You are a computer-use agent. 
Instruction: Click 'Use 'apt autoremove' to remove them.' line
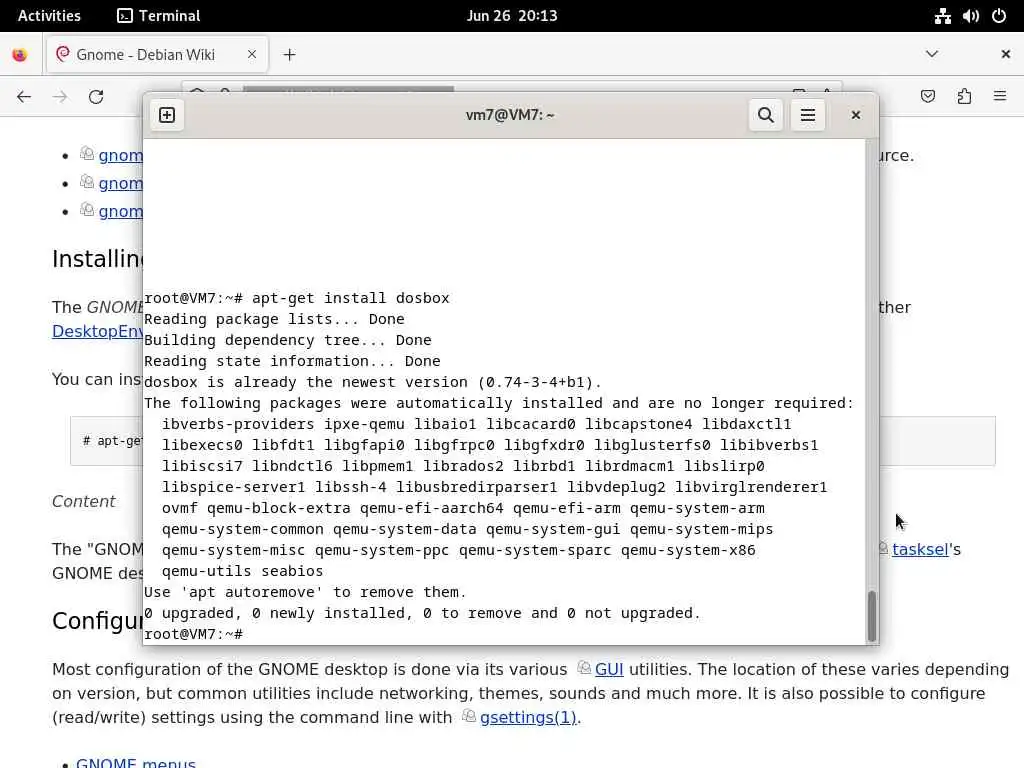[305, 592]
